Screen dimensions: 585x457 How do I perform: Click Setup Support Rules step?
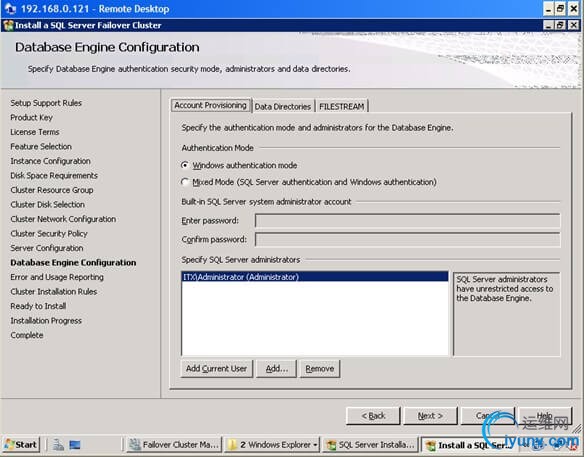tap(46, 103)
